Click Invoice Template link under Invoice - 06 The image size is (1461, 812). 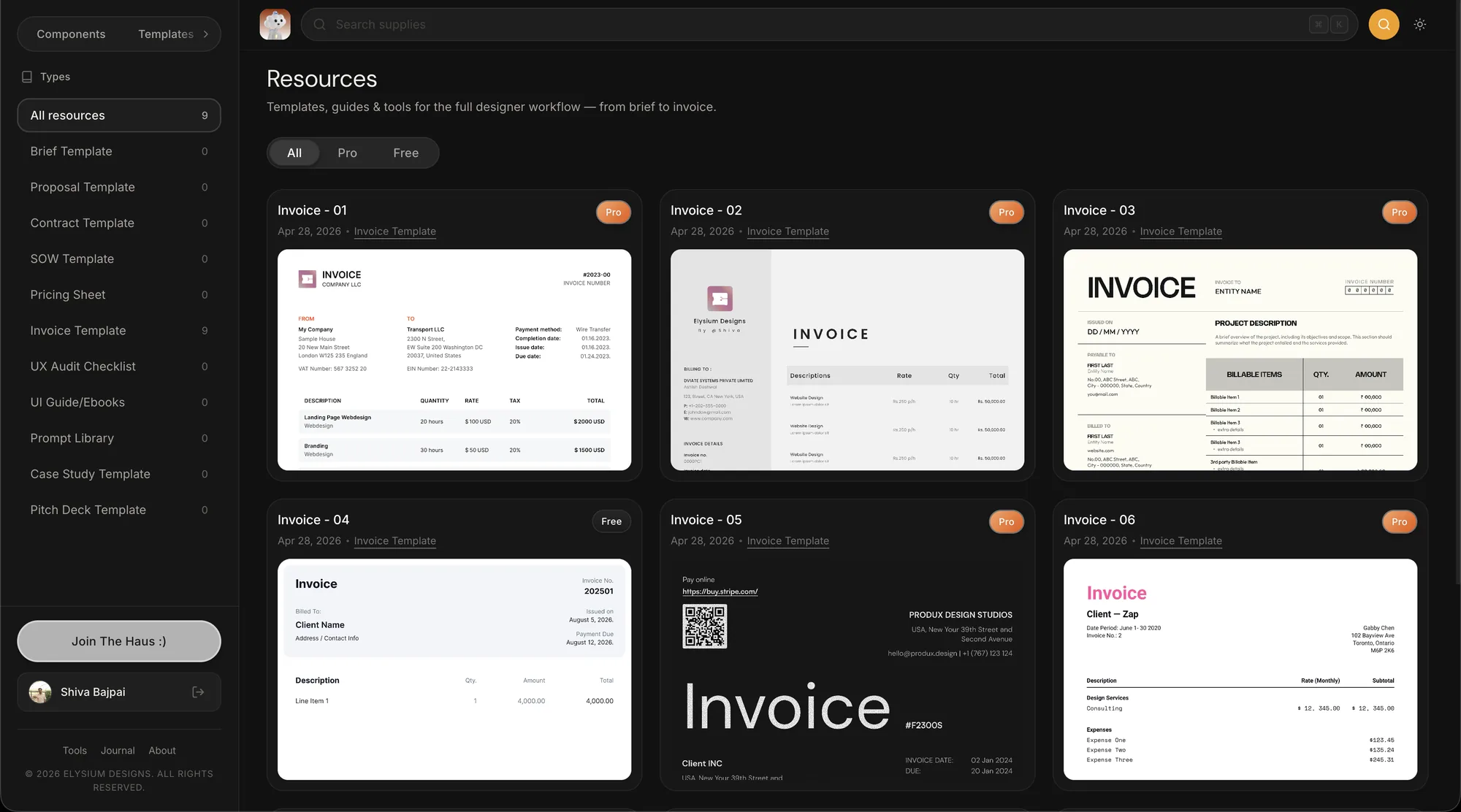[x=1180, y=541]
